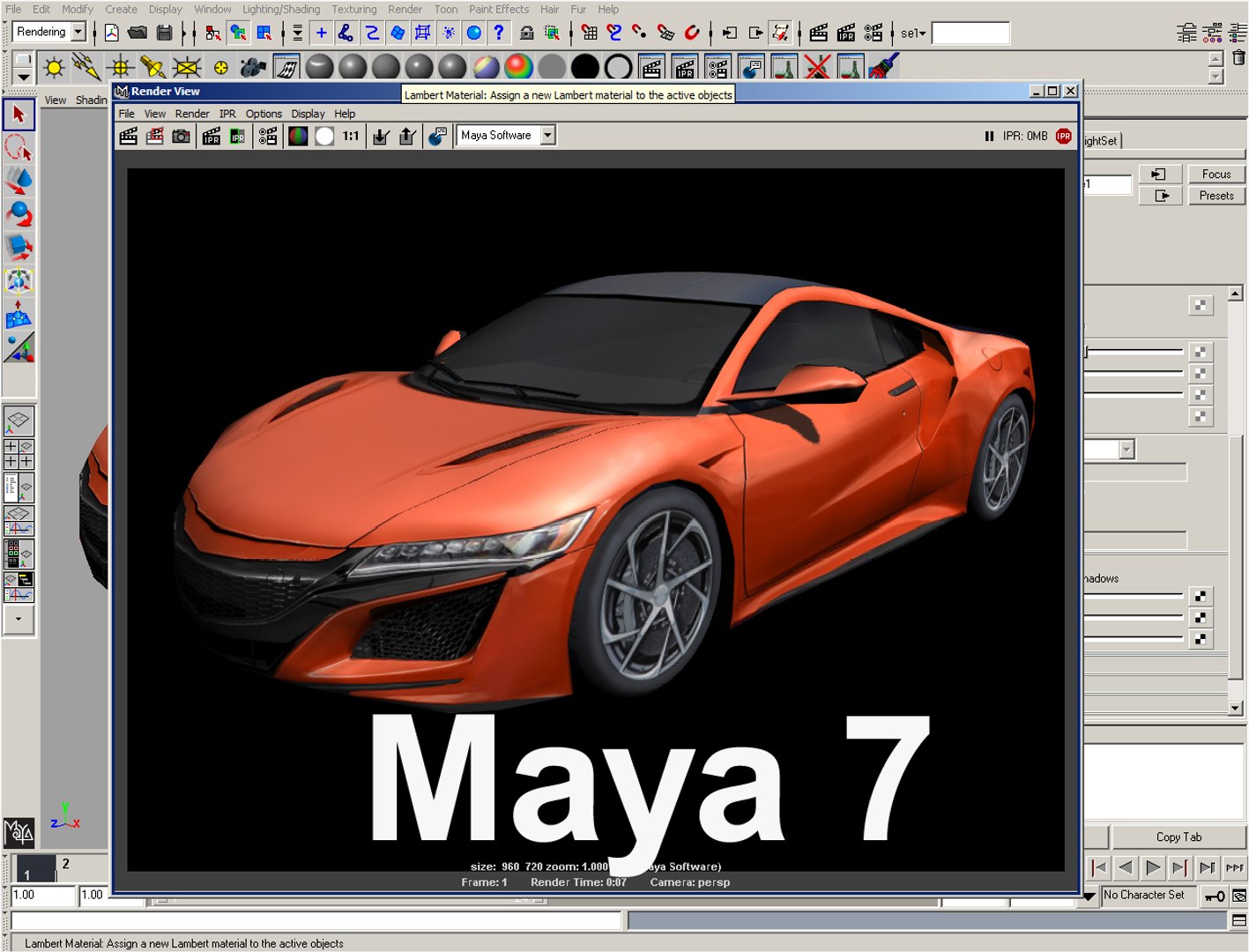
Task: Open the Display menu in Render View
Action: (308, 114)
